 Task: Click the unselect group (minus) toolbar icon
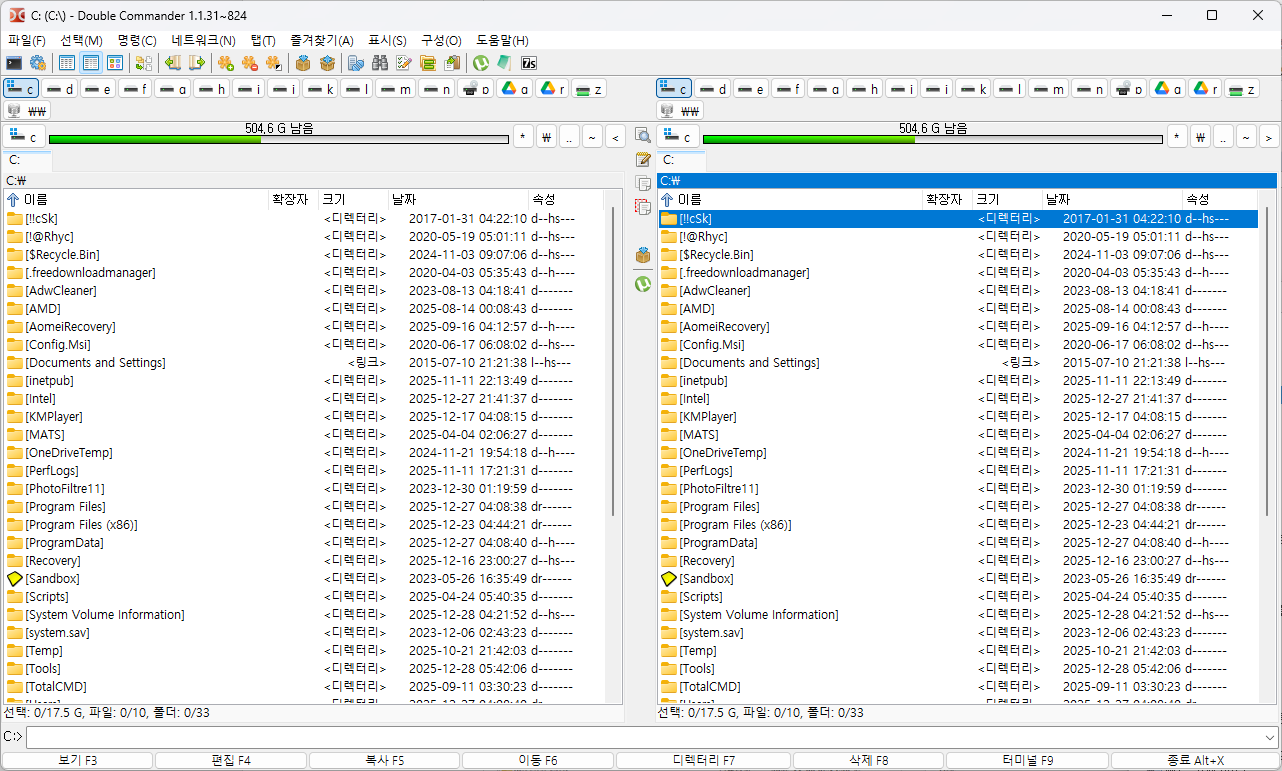pyautogui.click(x=250, y=63)
